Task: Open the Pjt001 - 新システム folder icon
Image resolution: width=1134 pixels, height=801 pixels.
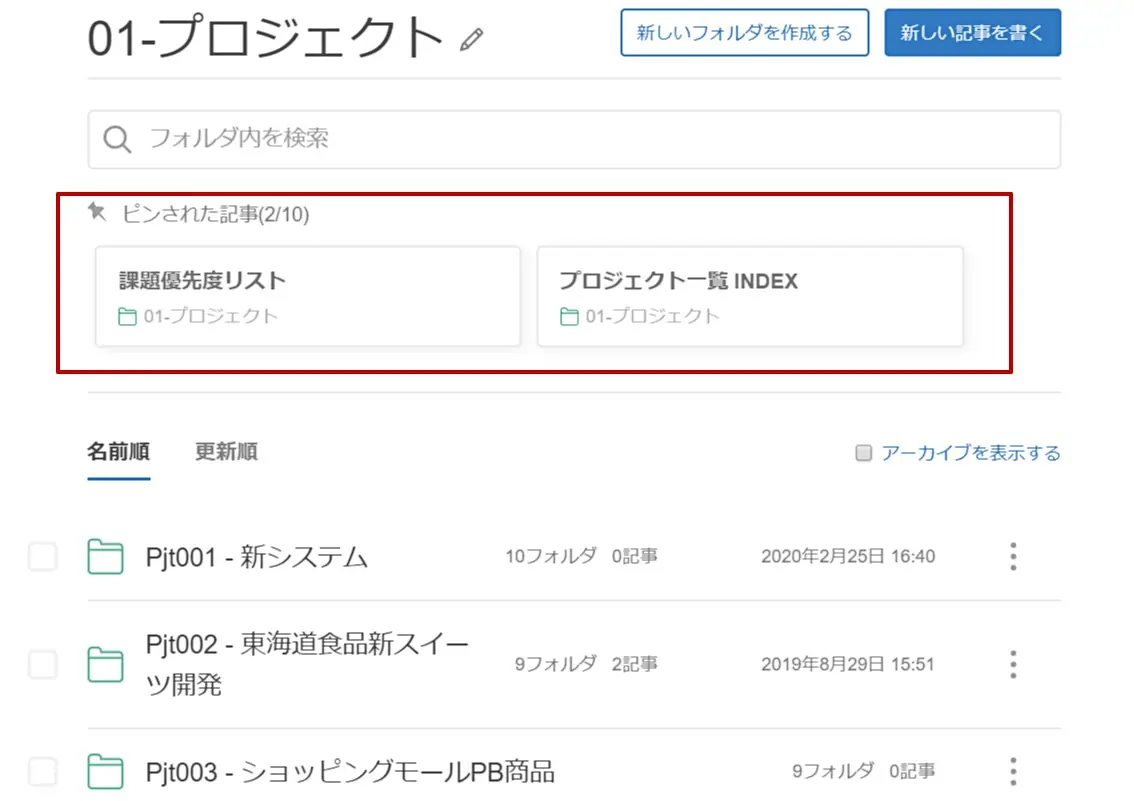Action: tap(106, 557)
